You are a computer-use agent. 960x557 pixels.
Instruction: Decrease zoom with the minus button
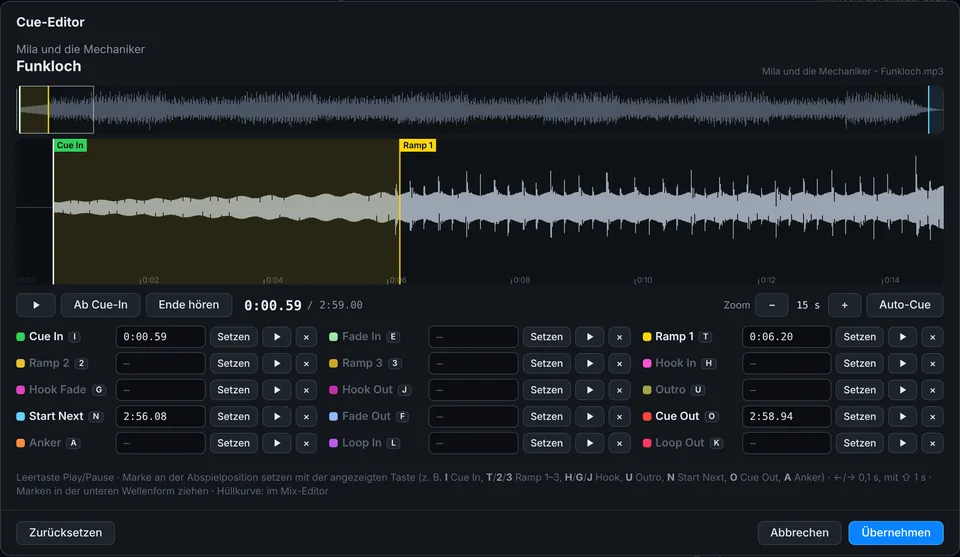coord(771,305)
